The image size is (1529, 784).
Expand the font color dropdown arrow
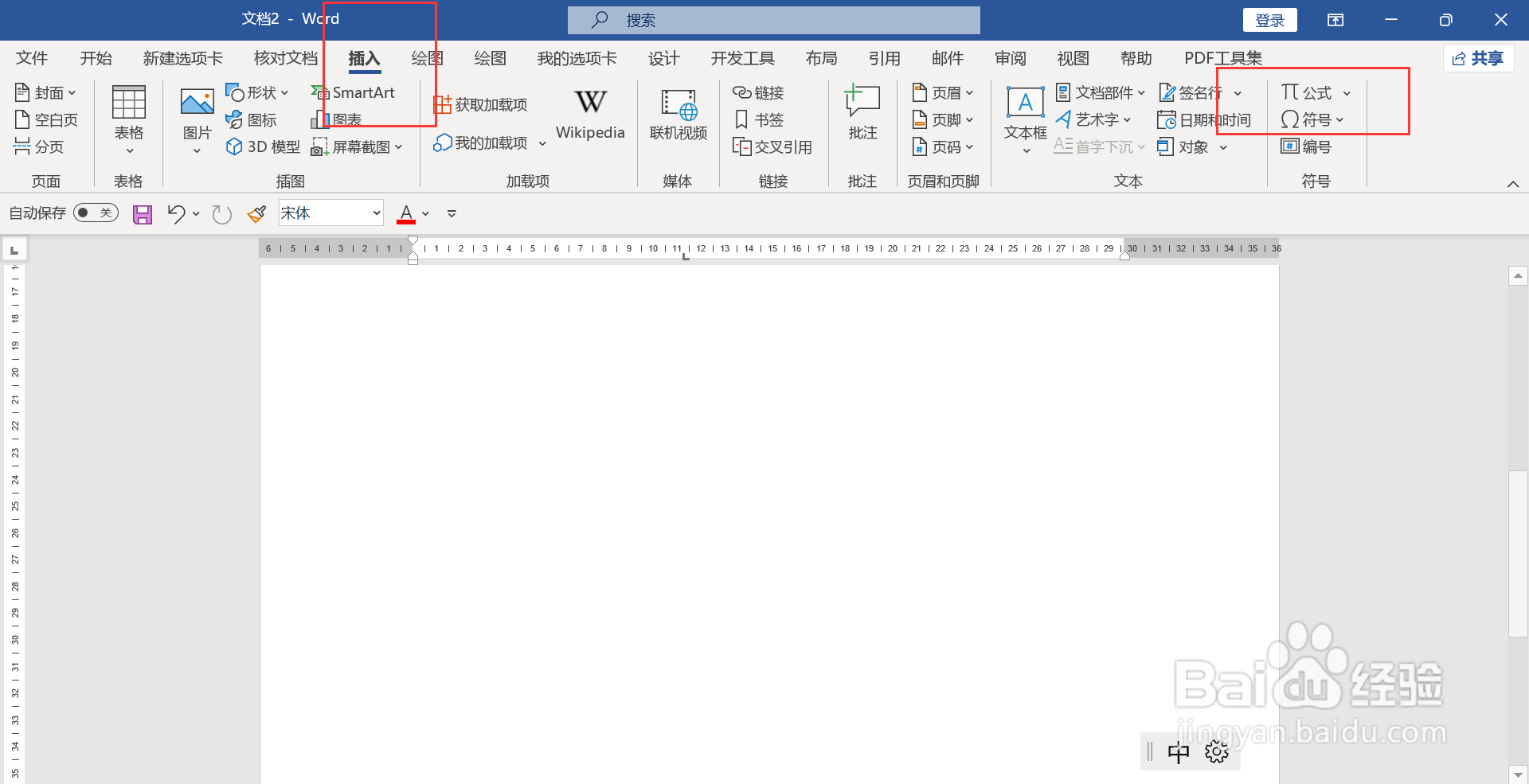426,214
